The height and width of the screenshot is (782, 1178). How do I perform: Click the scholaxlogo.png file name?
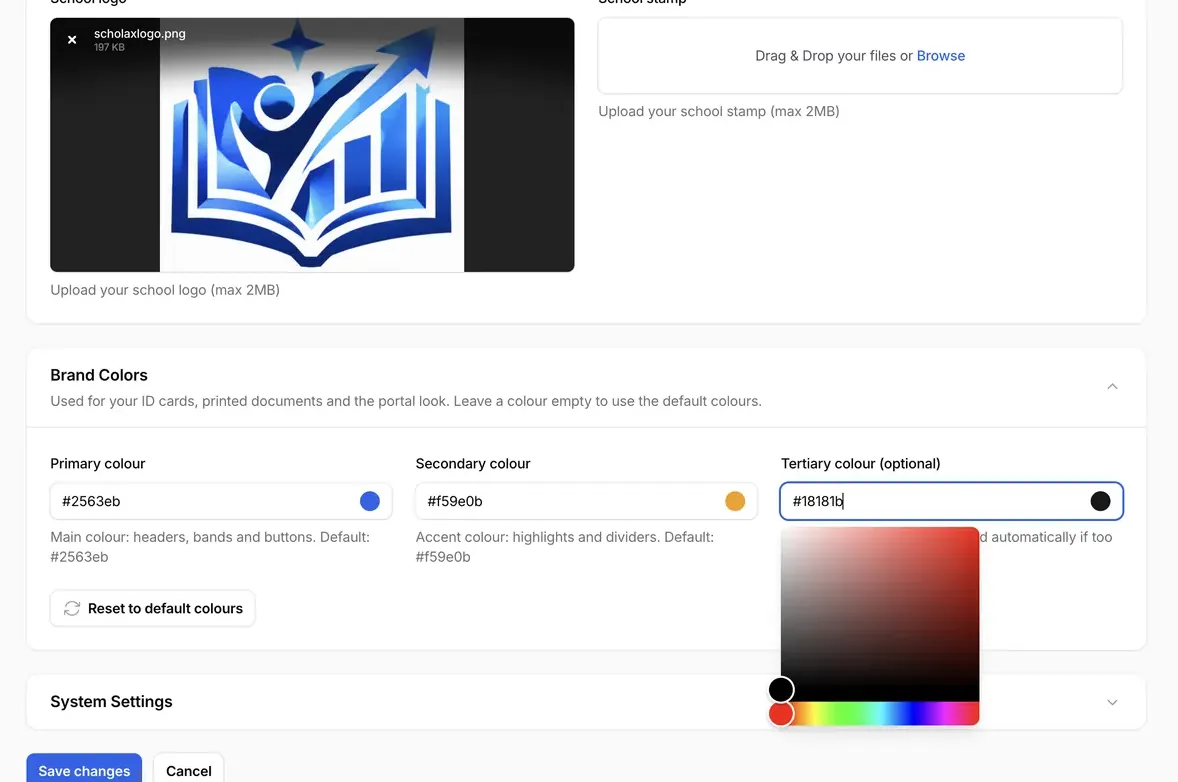pos(140,34)
